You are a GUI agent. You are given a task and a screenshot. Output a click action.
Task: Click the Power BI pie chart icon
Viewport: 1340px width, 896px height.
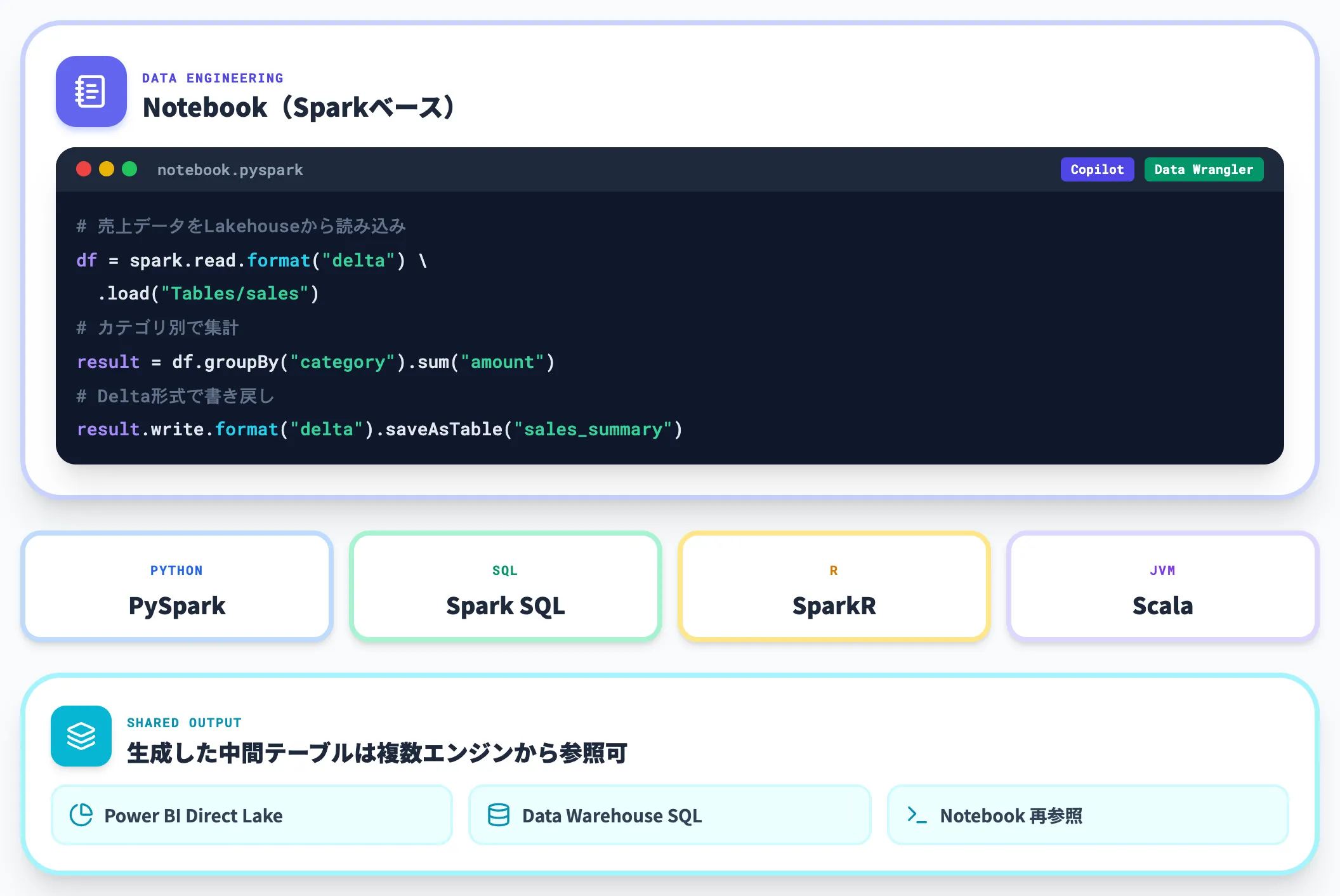pyautogui.click(x=81, y=815)
